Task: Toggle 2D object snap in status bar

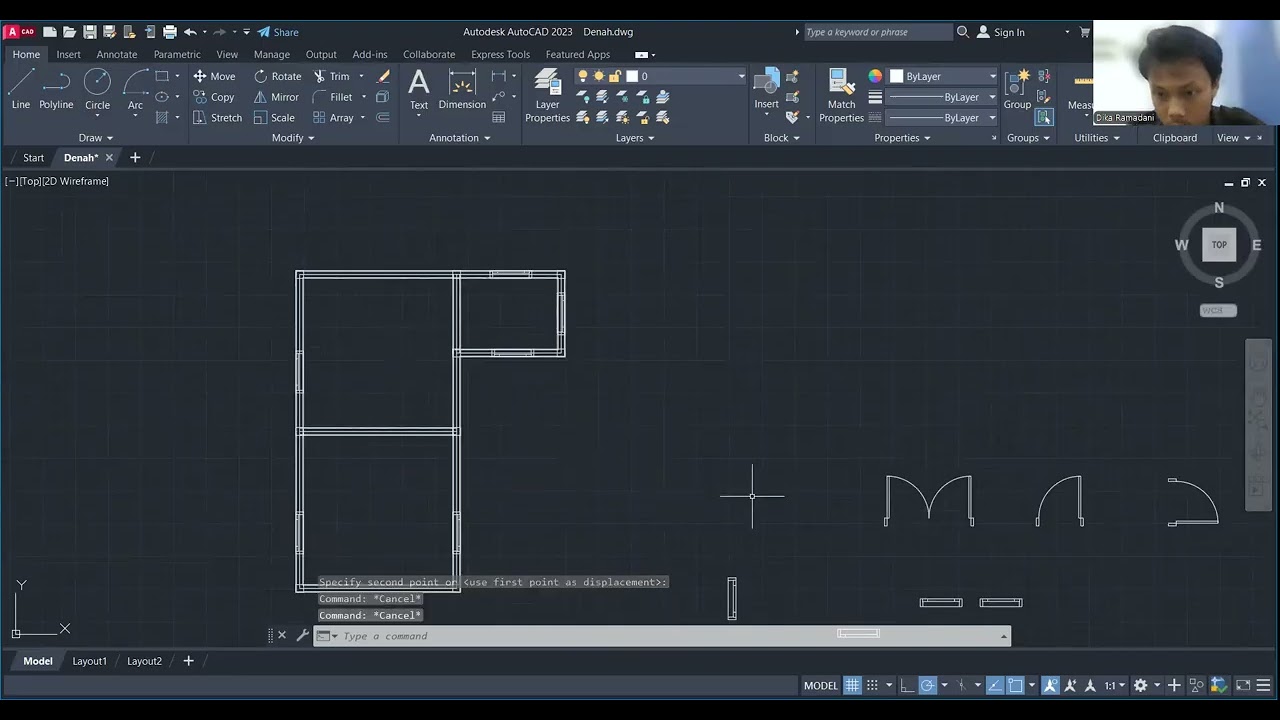Action: 1015,685
